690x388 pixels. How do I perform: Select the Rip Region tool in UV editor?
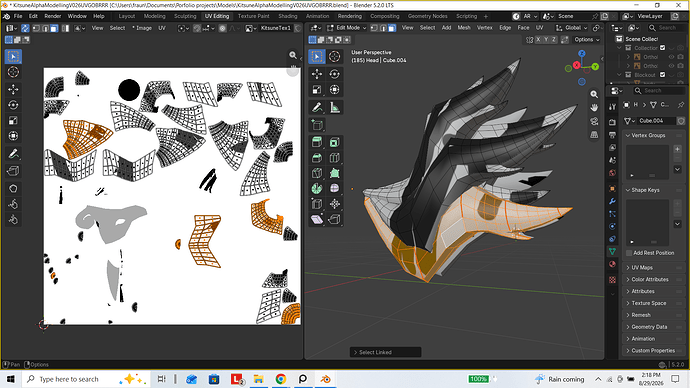tap(13, 171)
